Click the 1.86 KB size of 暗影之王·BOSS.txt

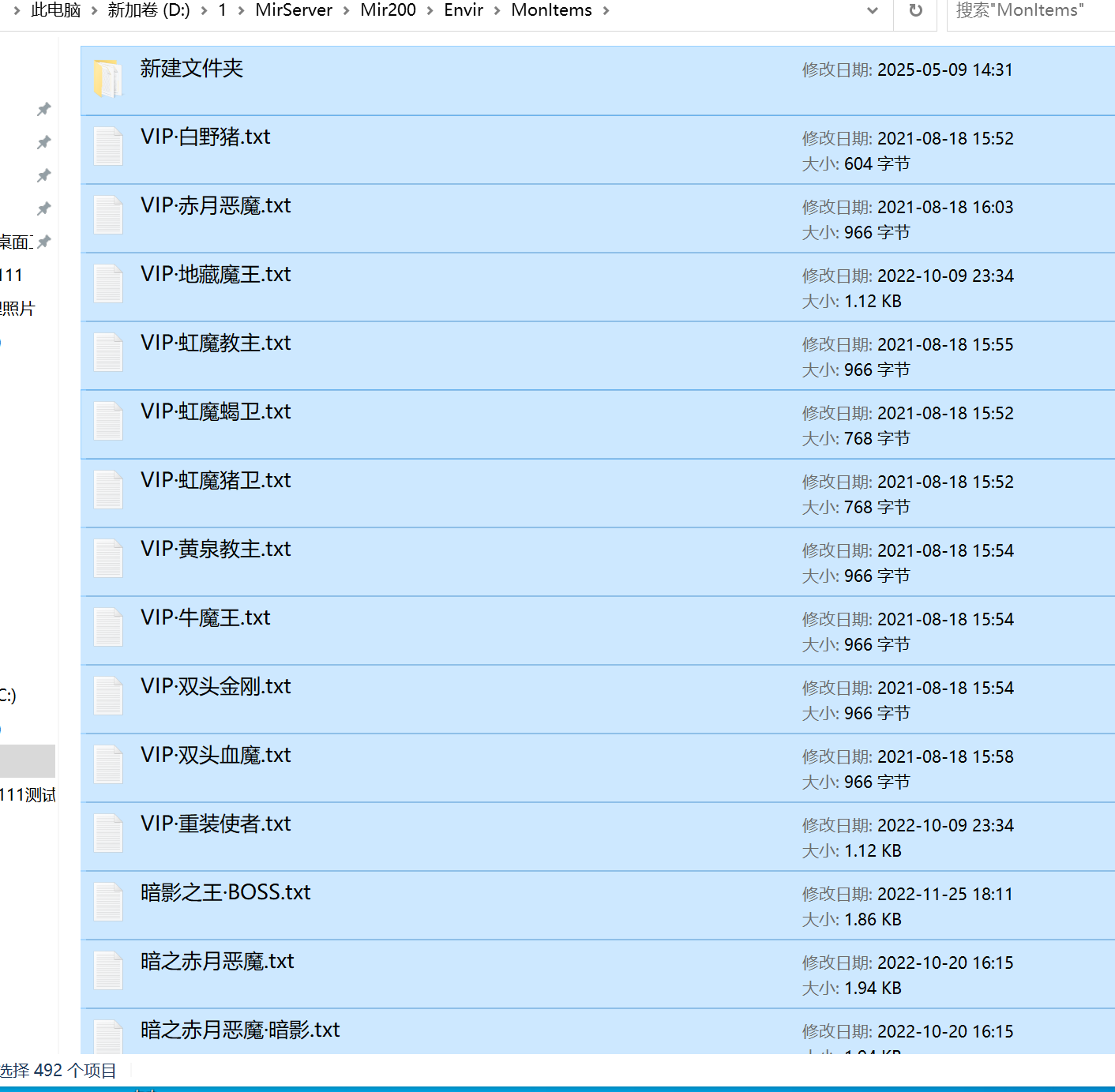873,919
